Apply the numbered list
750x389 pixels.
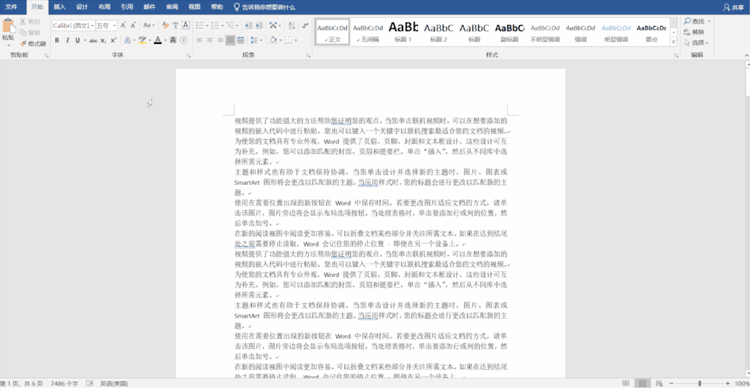pyautogui.click(x=215, y=25)
